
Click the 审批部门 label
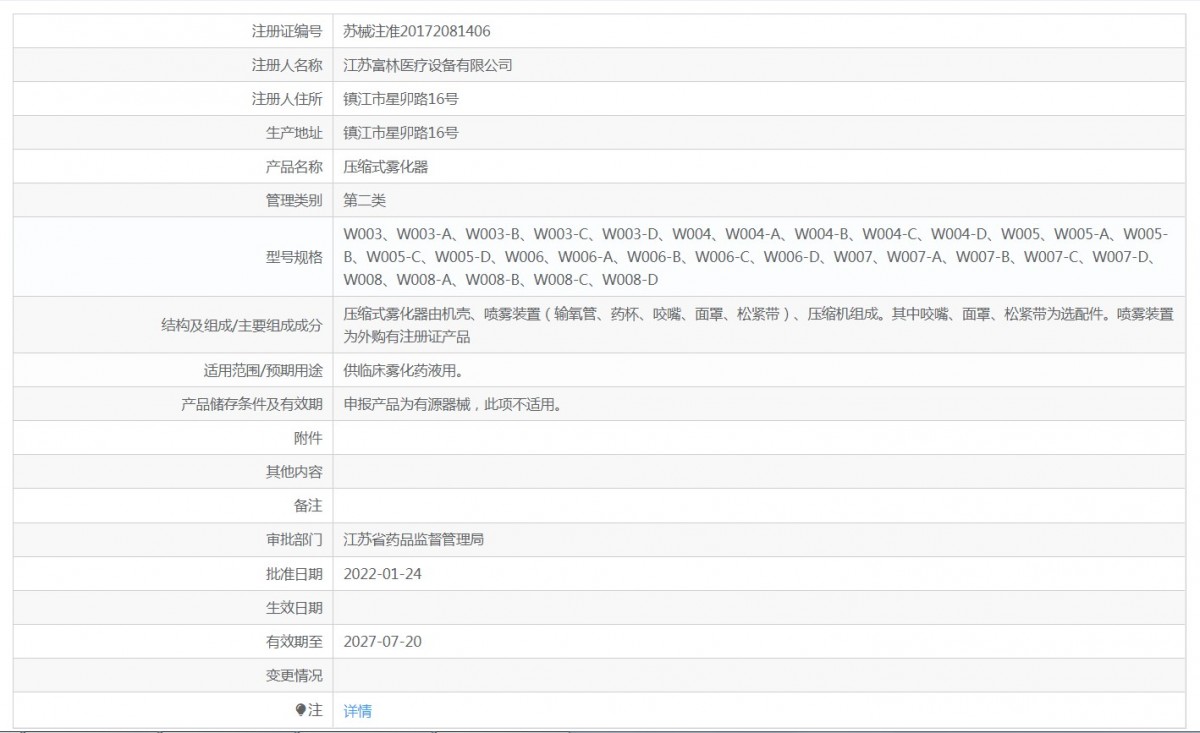coord(294,540)
